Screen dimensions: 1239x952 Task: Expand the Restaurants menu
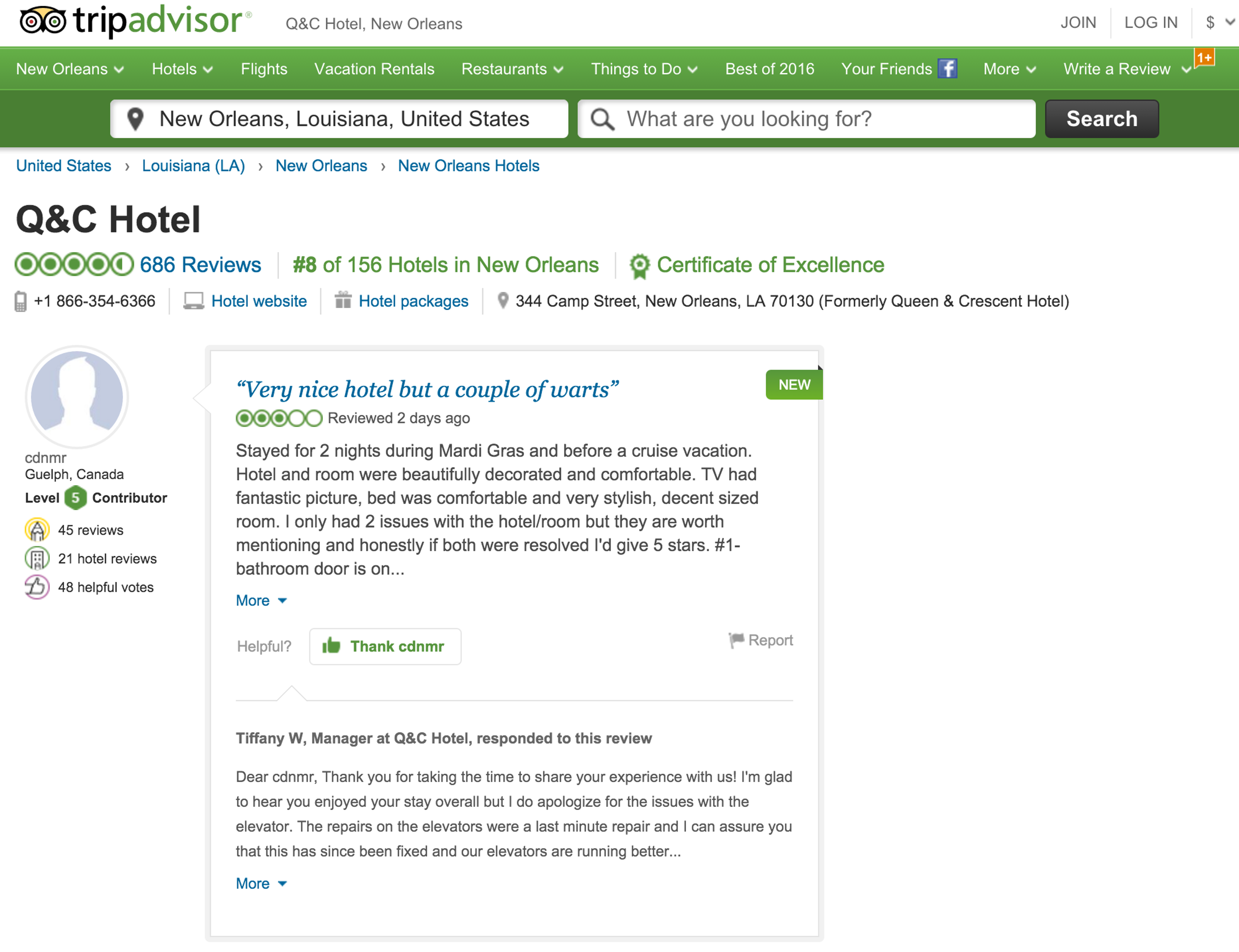(x=513, y=69)
